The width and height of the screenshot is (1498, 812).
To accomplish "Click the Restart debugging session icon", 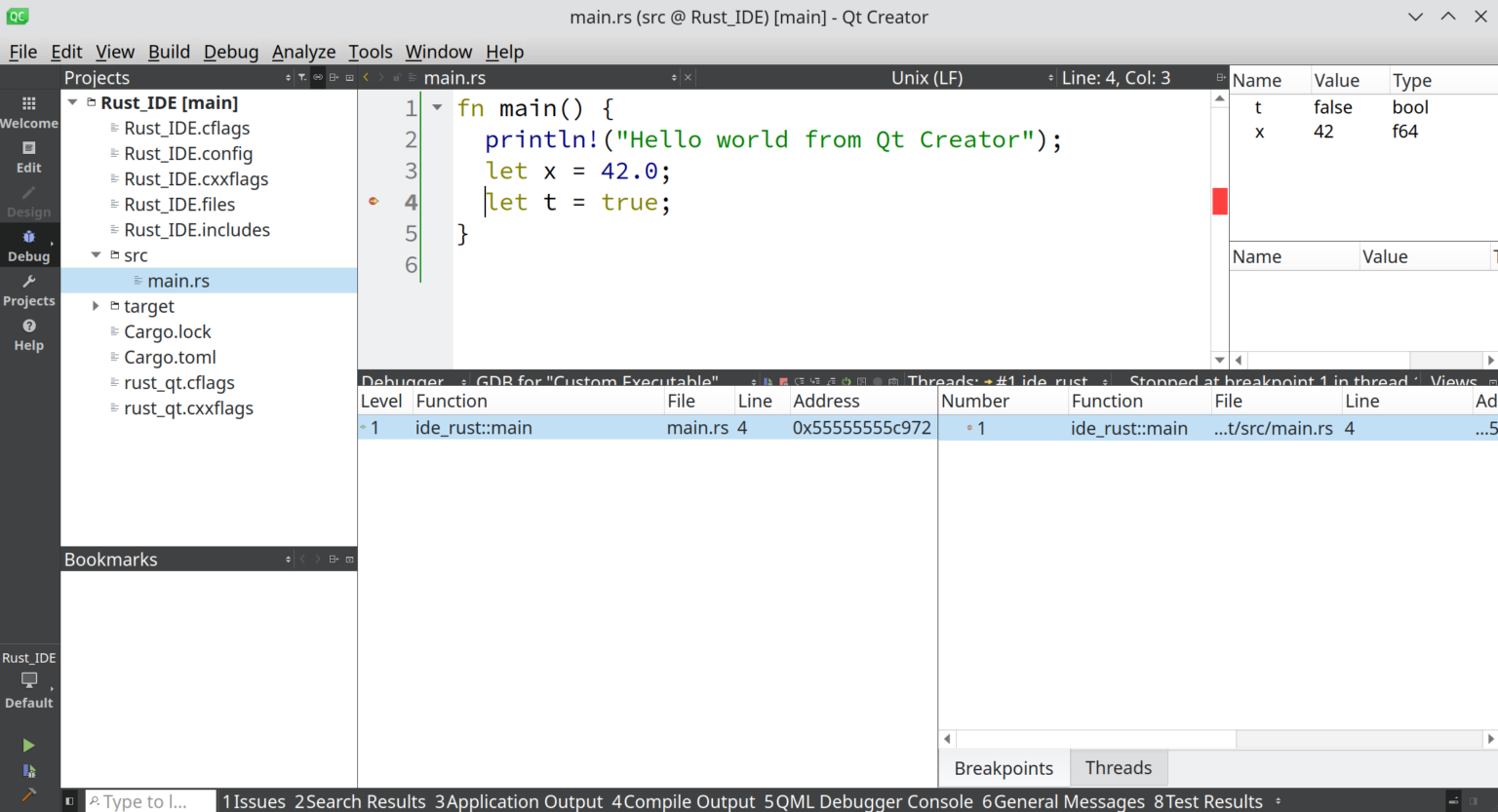I will click(848, 382).
